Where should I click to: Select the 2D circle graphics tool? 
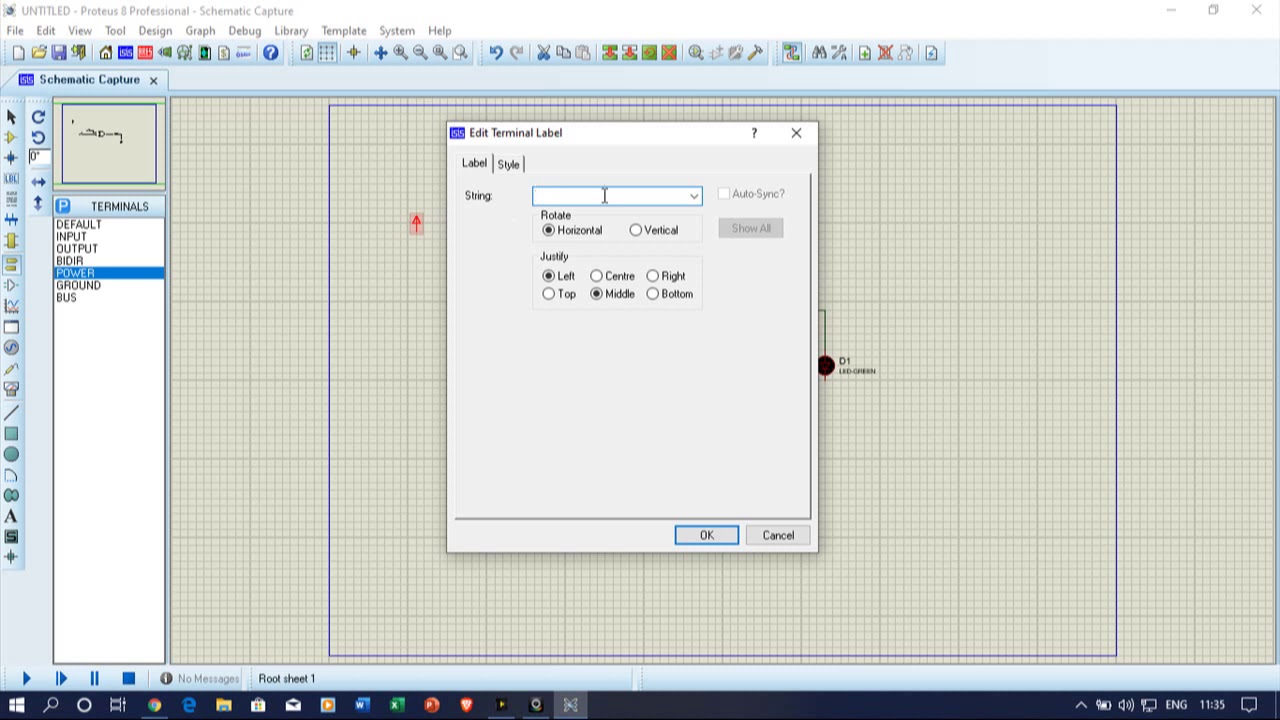(11, 454)
